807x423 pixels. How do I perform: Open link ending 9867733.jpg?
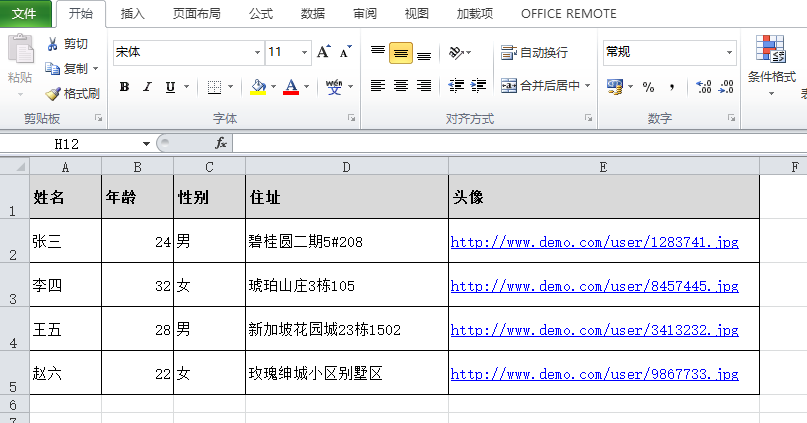coord(594,374)
